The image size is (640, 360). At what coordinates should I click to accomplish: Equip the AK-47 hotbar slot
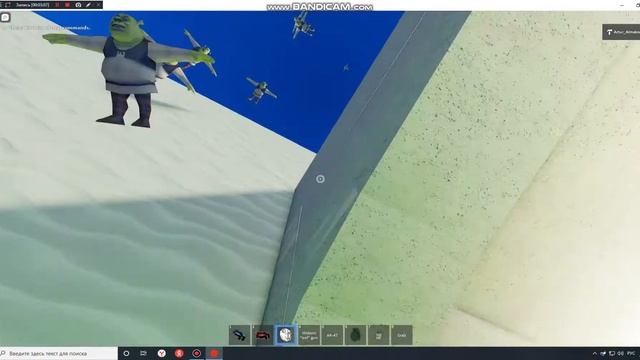[332, 335]
